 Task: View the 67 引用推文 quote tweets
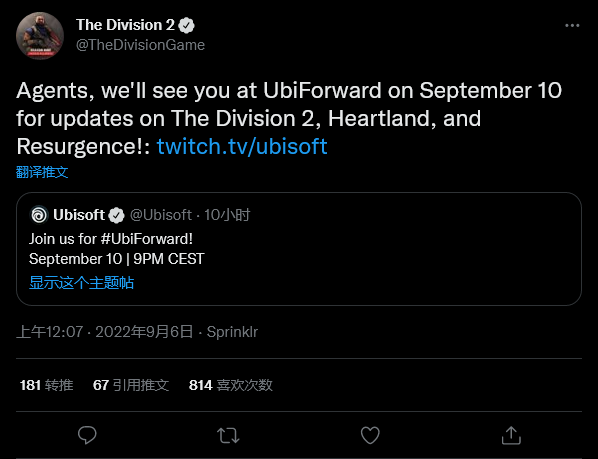131,385
